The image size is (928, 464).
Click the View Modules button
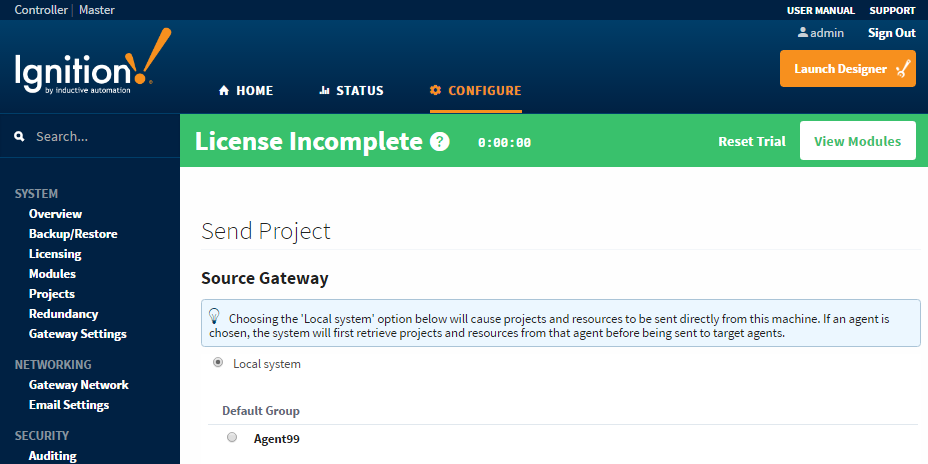[x=857, y=141]
